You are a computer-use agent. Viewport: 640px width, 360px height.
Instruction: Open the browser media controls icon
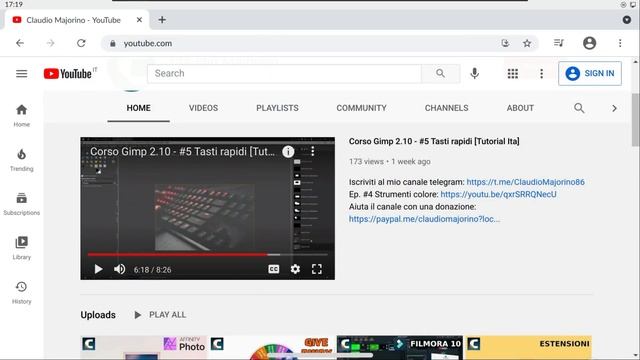click(x=559, y=43)
